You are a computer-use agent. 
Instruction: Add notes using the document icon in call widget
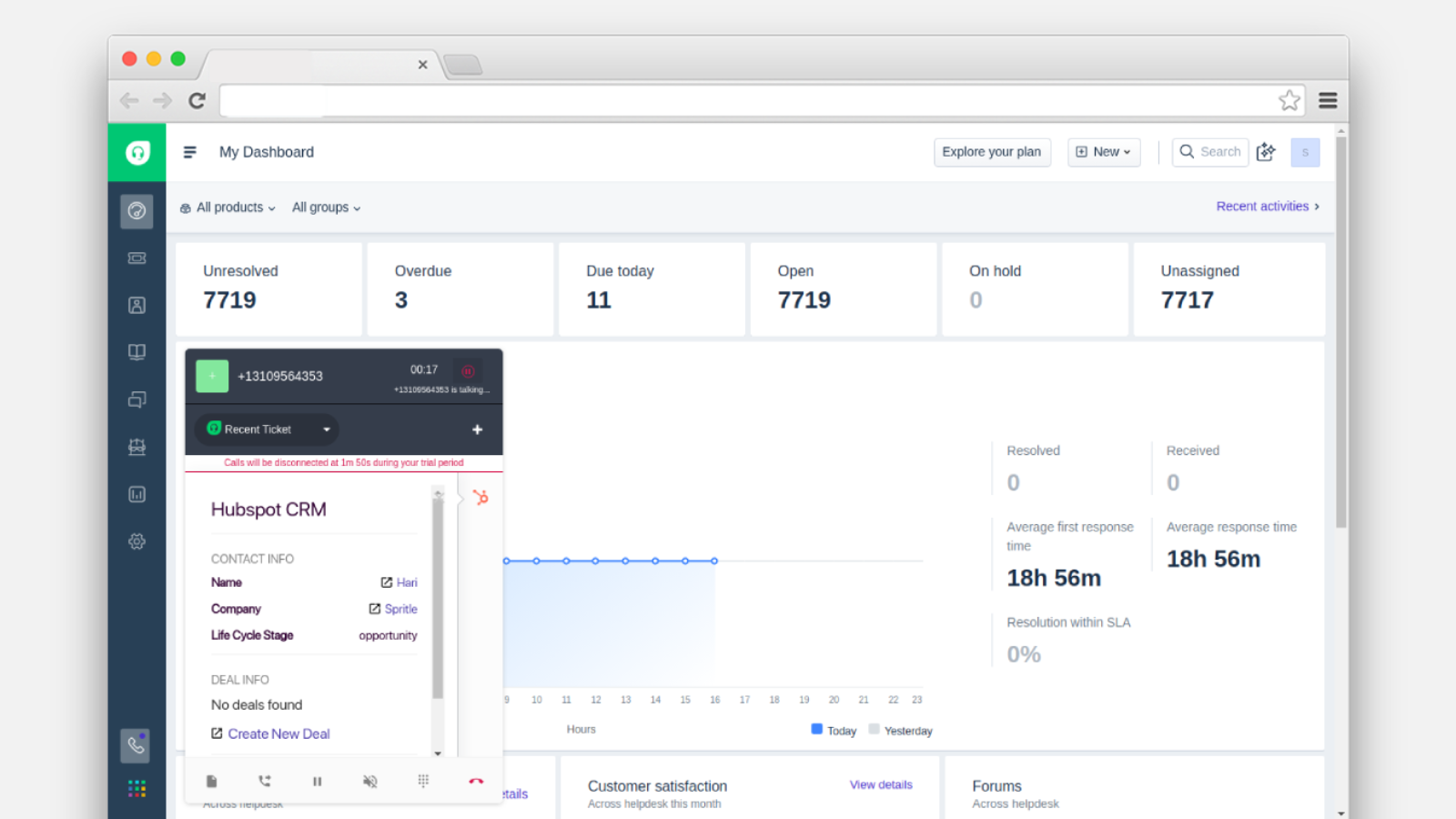(211, 781)
